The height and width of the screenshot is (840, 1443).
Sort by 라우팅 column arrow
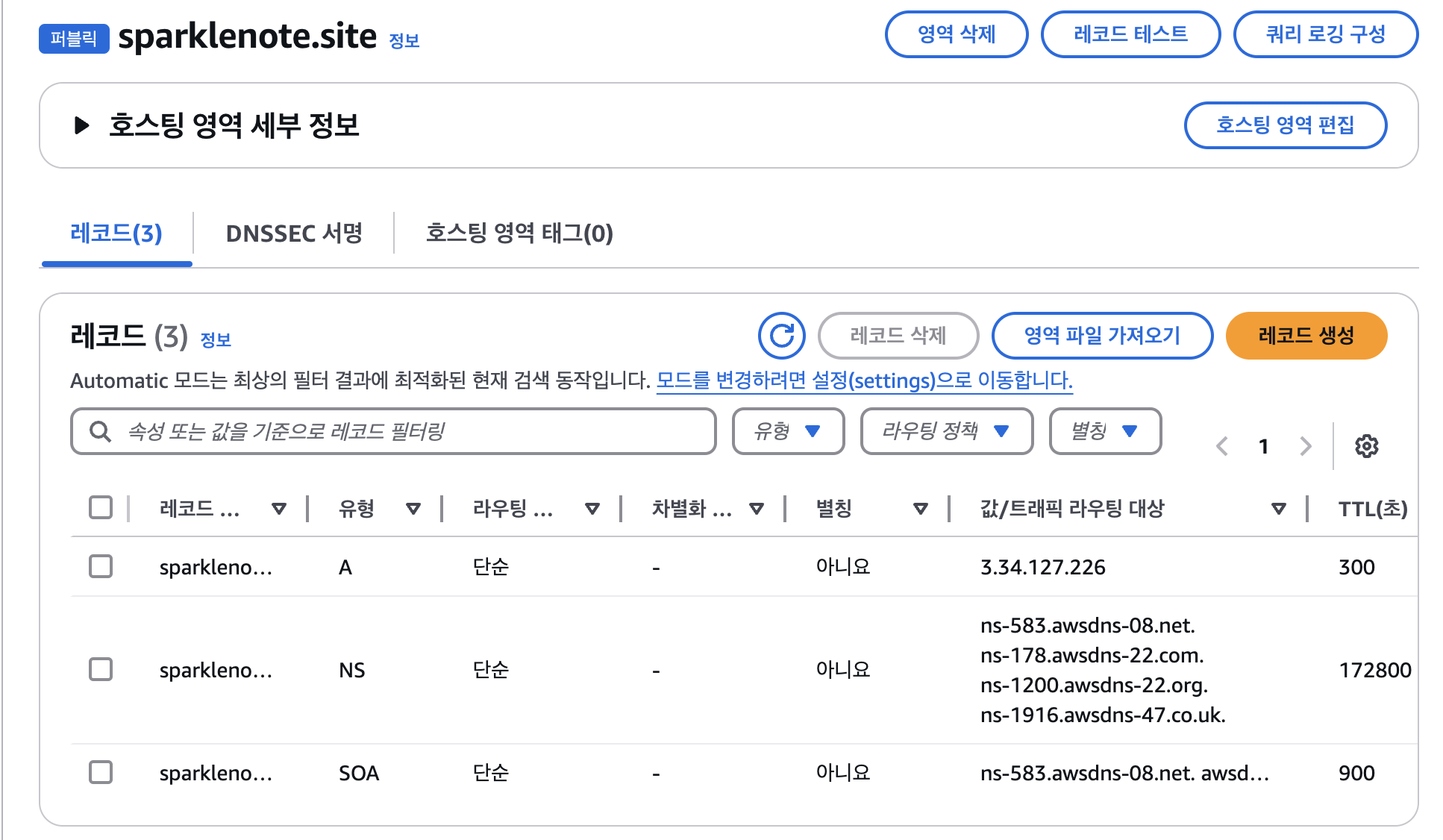pos(592,509)
